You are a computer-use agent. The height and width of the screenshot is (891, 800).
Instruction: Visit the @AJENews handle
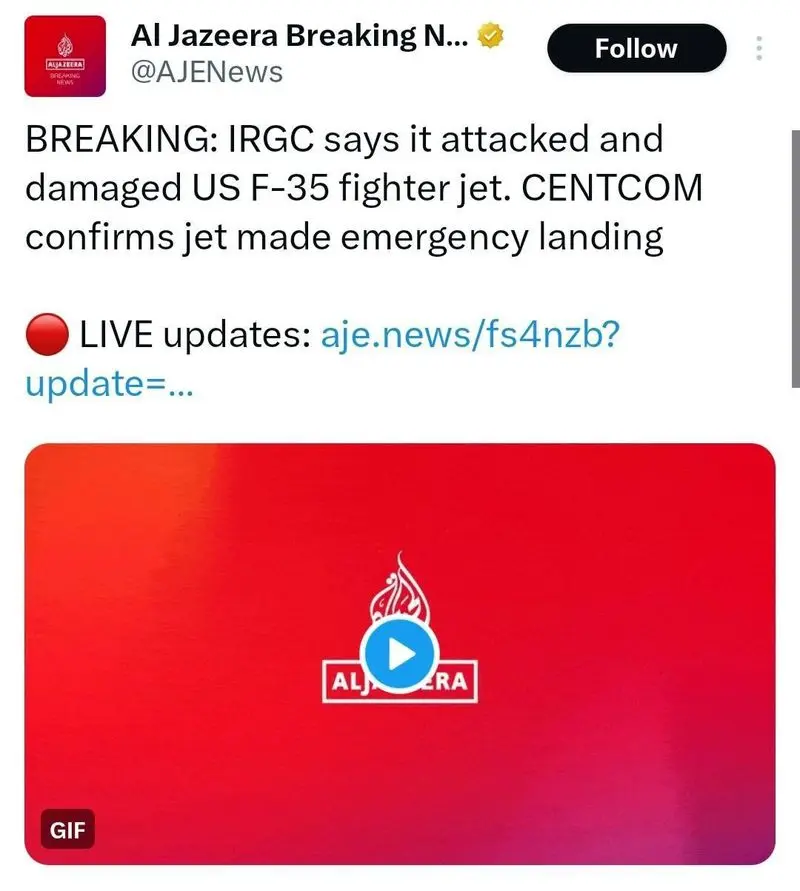(x=207, y=72)
